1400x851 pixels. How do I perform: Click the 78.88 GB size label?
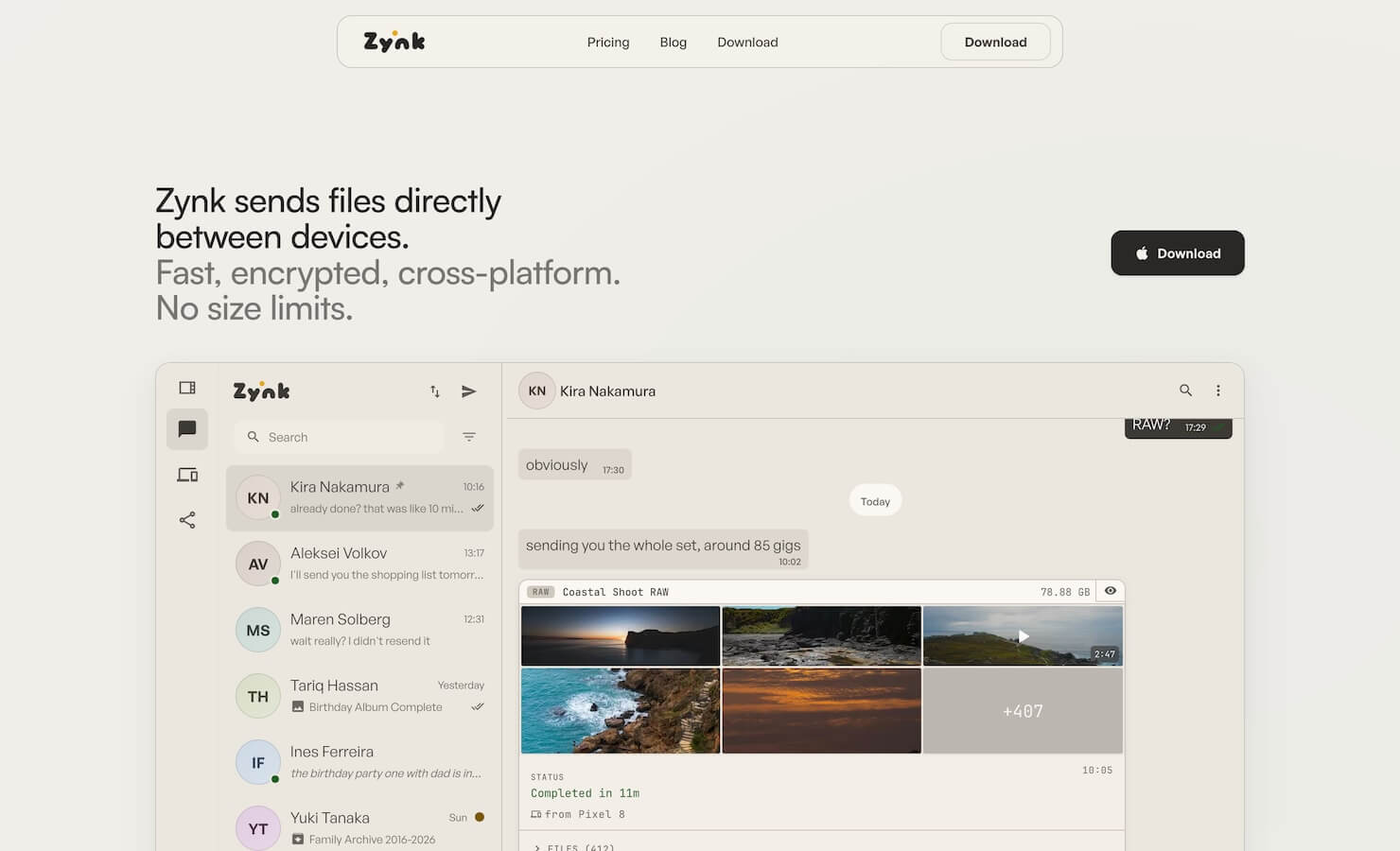pyautogui.click(x=1065, y=592)
